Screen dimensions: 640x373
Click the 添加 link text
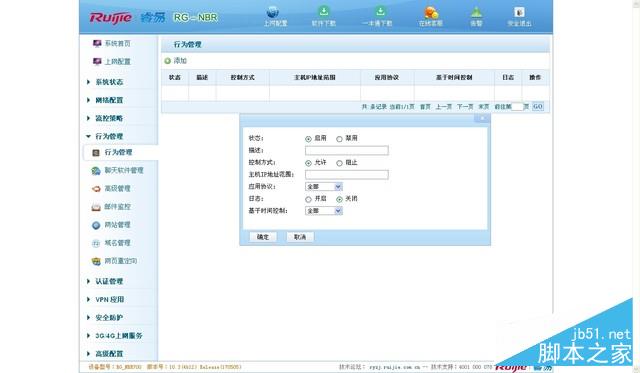point(180,61)
